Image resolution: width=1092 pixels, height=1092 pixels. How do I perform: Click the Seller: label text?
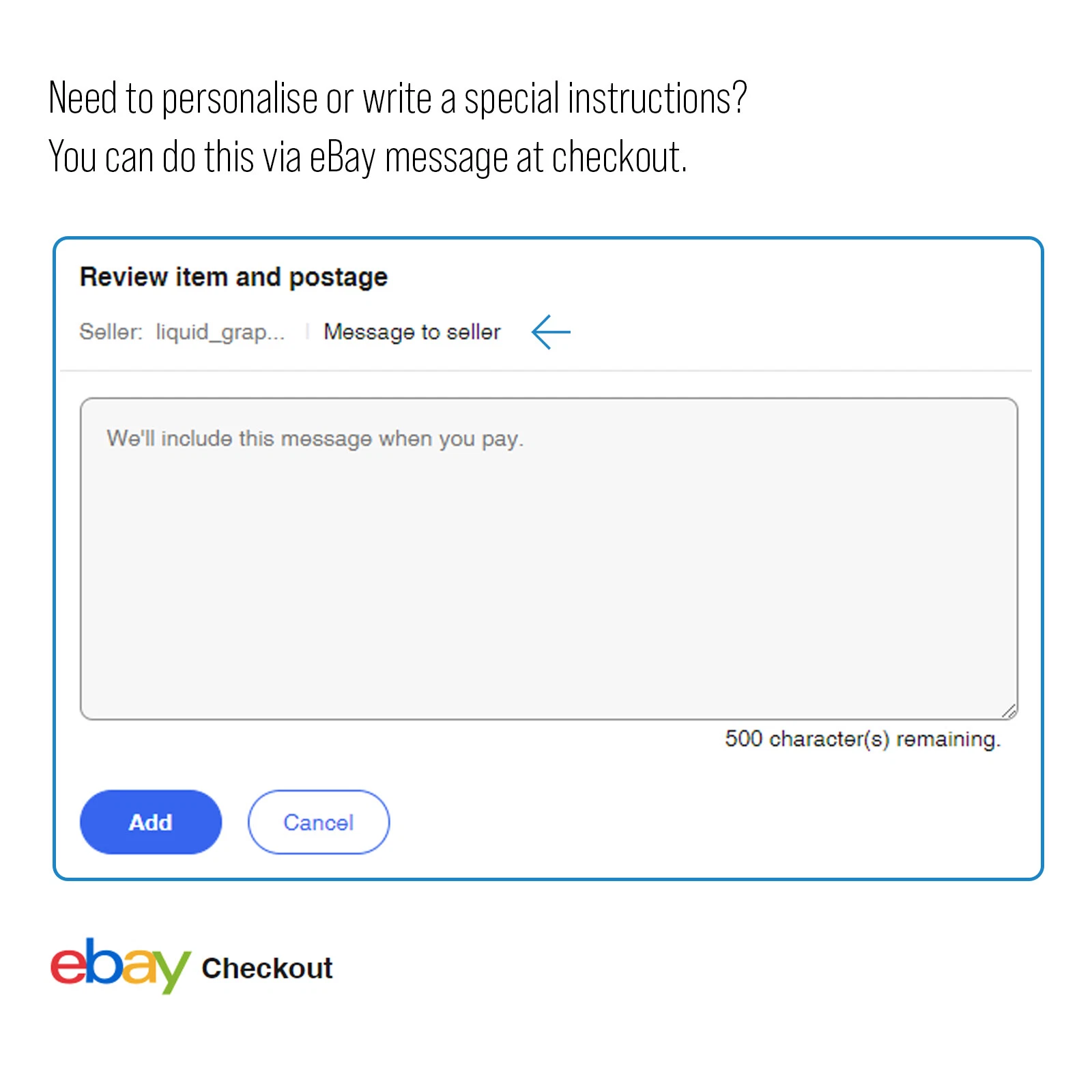(111, 332)
